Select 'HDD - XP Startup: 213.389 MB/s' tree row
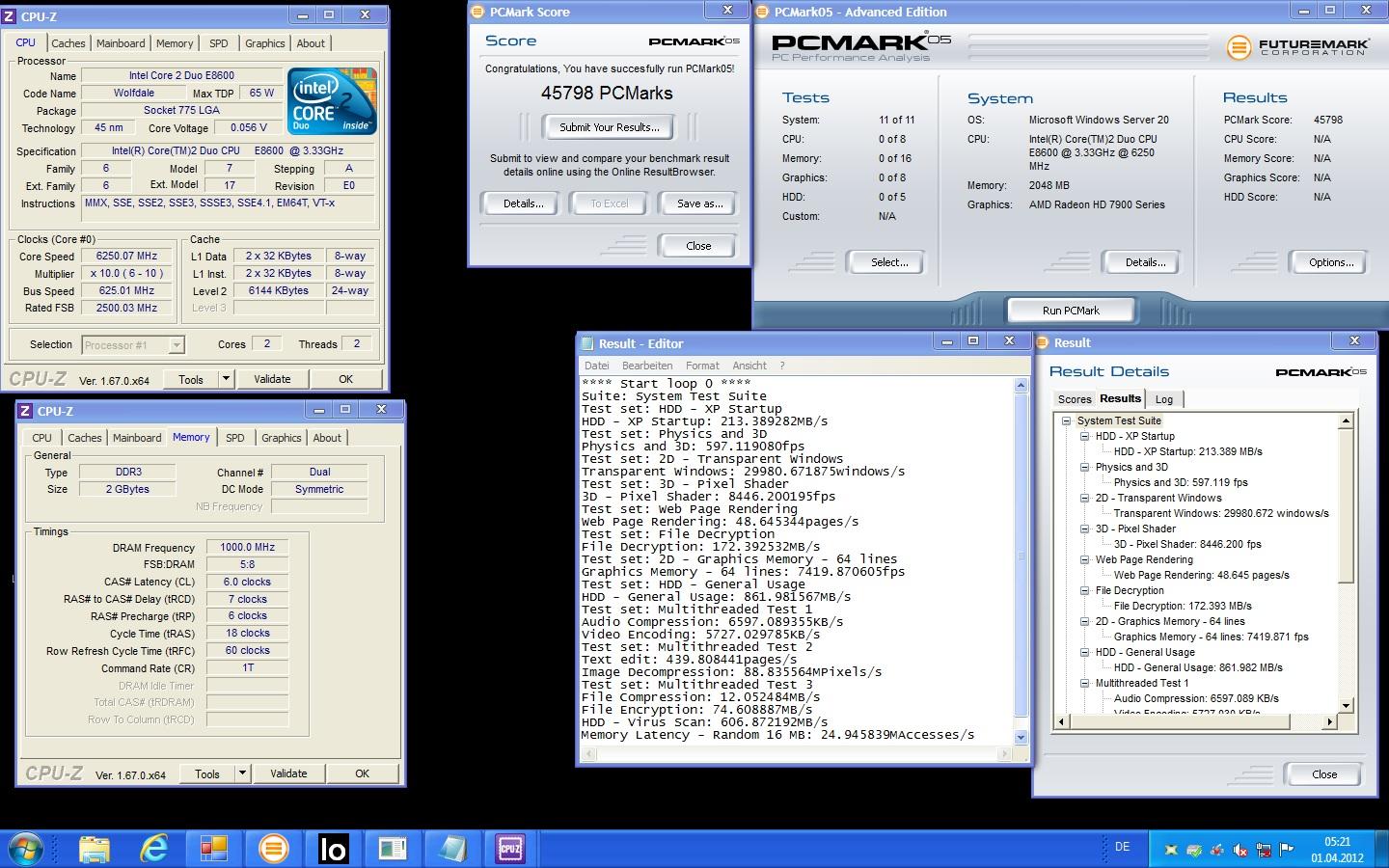The height and width of the screenshot is (868, 1389). pos(1187,451)
